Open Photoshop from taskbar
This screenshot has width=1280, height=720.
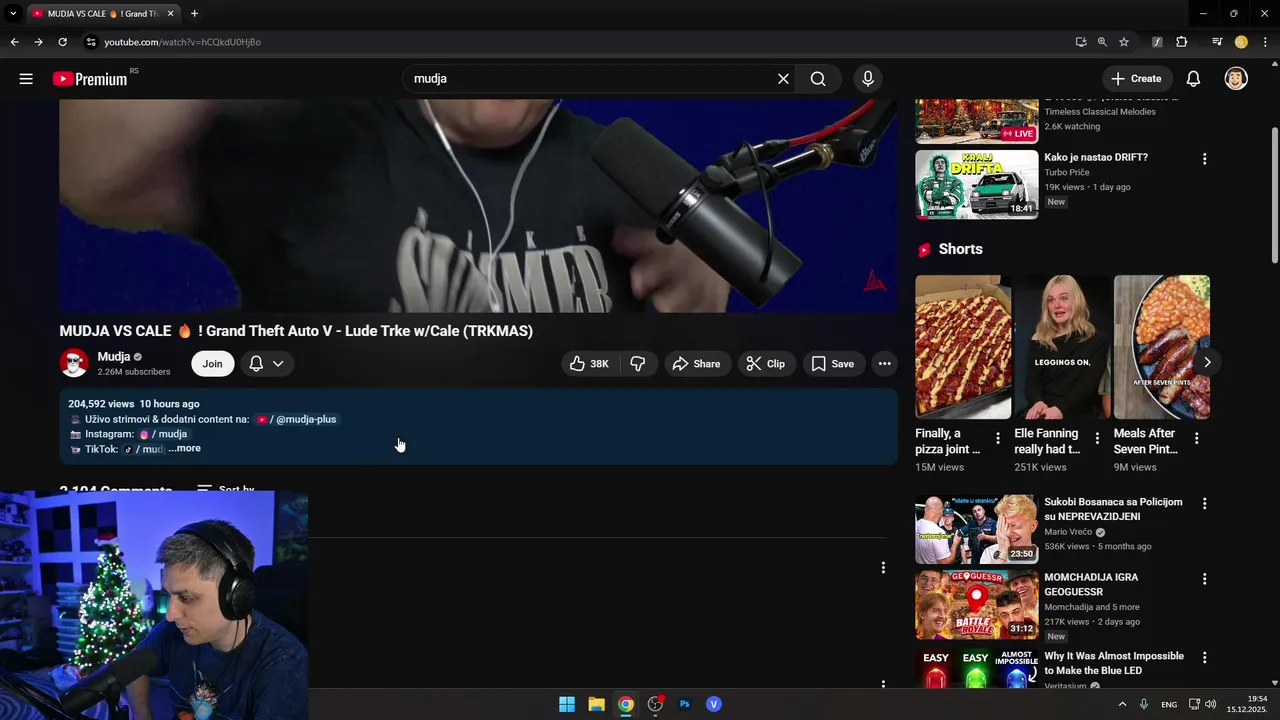(x=685, y=704)
